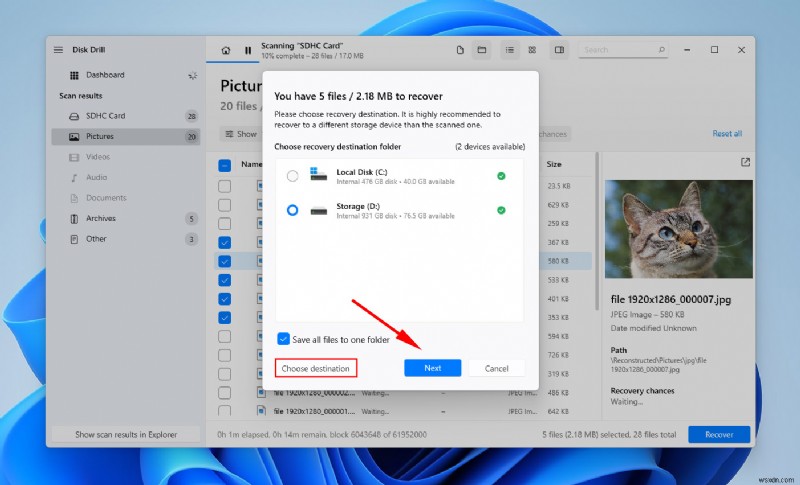Image resolution: width=800 pixels, height=485 pixels.
Task: Click the Size column header
Action: (x=554, y=164)
